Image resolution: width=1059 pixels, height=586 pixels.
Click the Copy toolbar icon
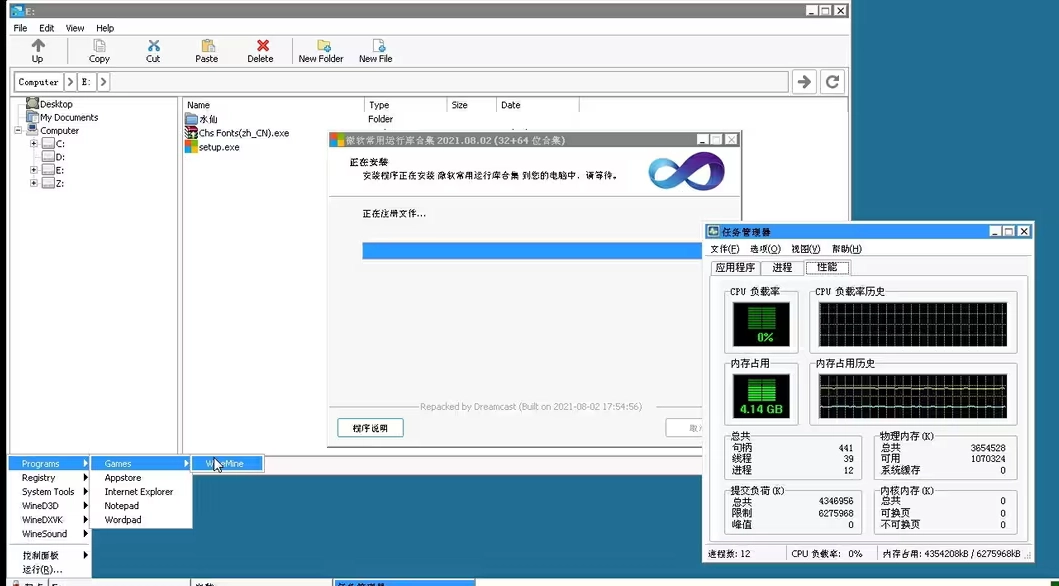tap(100, 46)
